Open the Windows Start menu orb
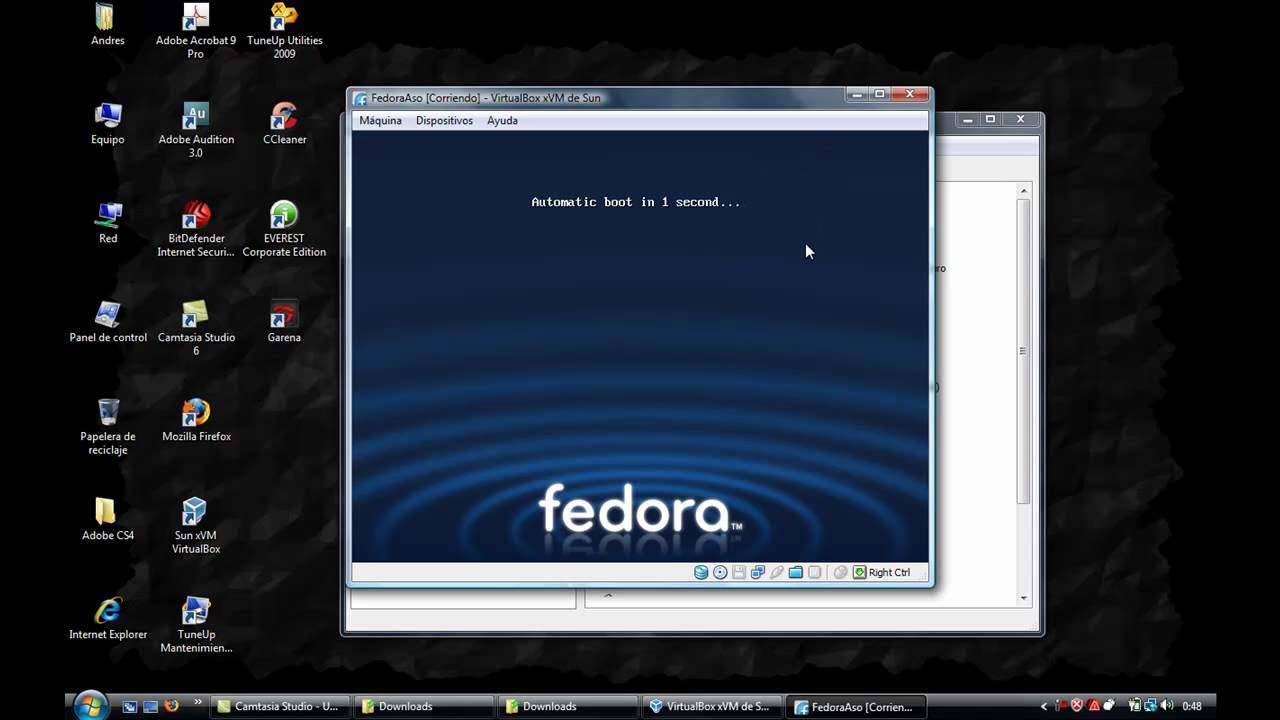1280x720 pixels. pos(90,704)
